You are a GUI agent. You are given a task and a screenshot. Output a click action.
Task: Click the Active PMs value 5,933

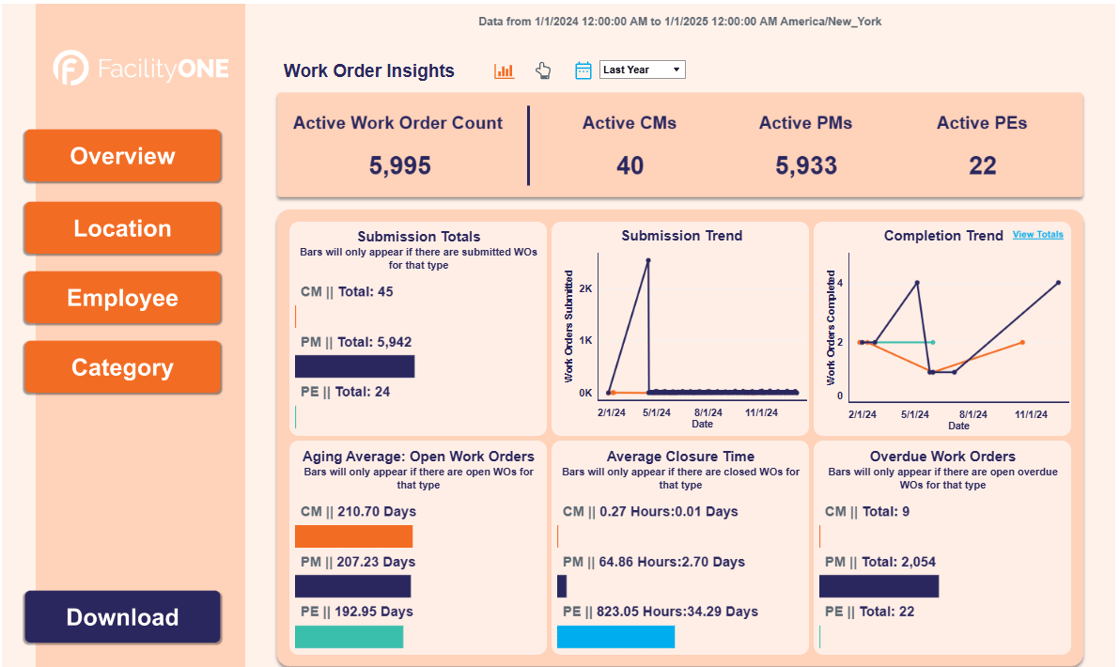(x=806, y=166)
